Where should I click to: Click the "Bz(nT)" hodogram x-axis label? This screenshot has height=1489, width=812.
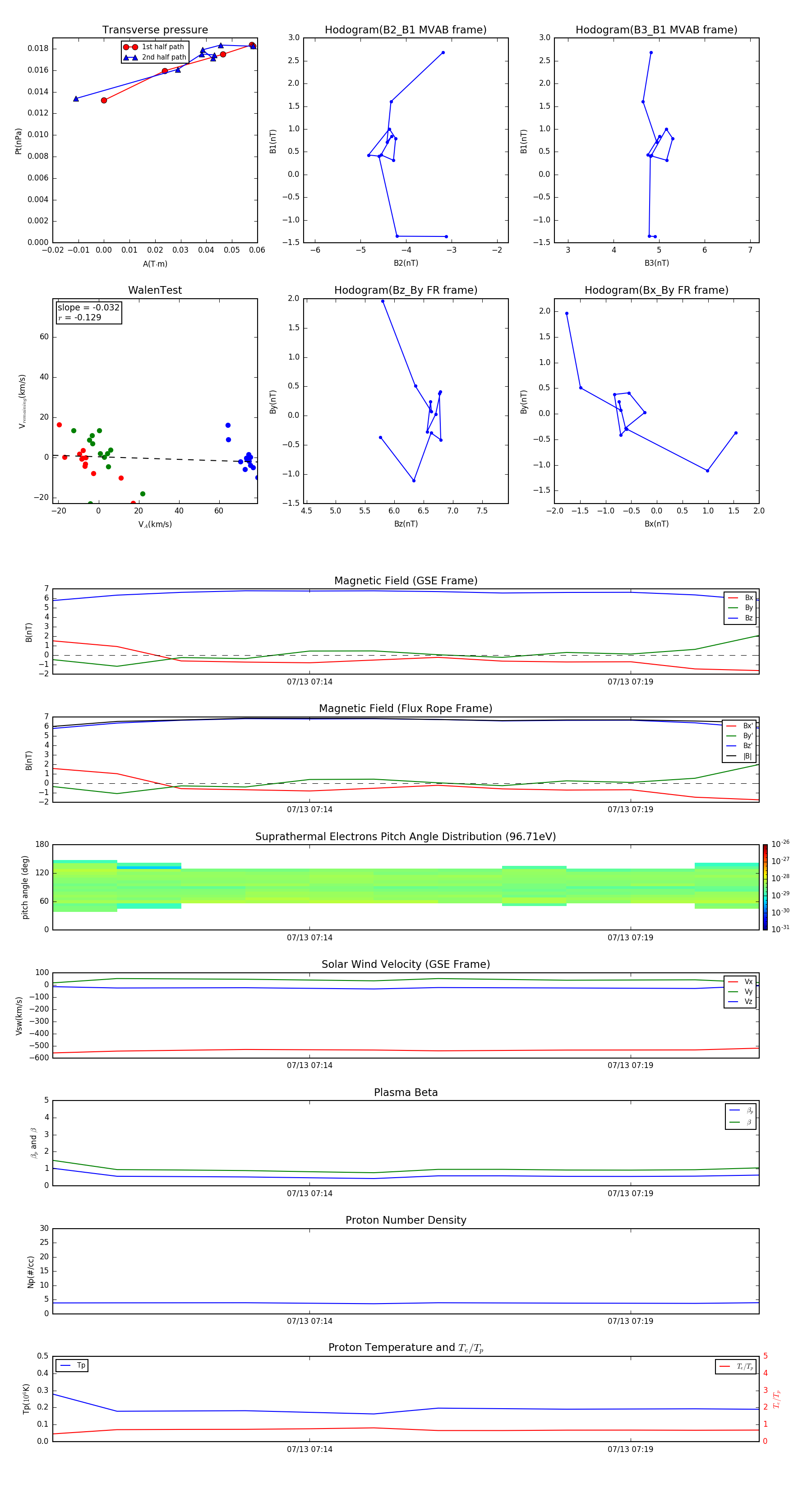tap(406, 524)
